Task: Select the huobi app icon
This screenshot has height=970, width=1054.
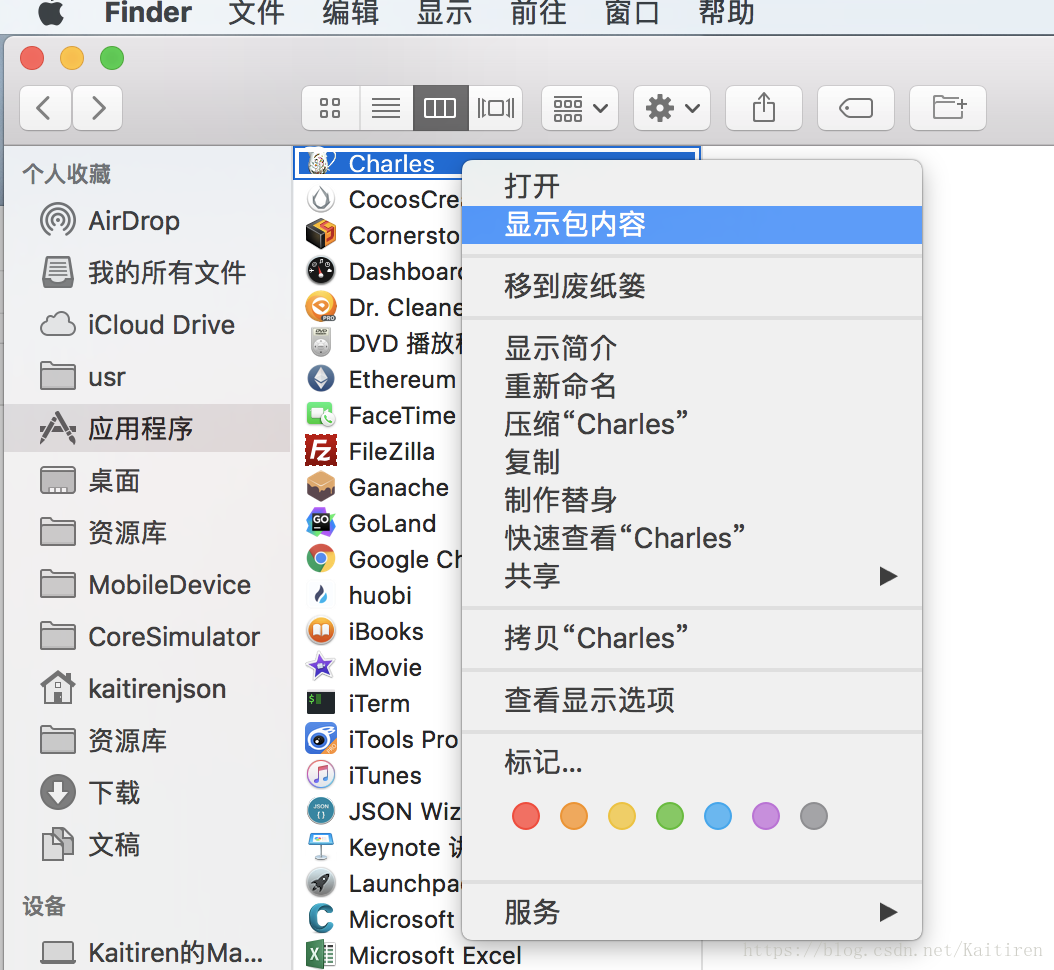Action: point(321,595)
